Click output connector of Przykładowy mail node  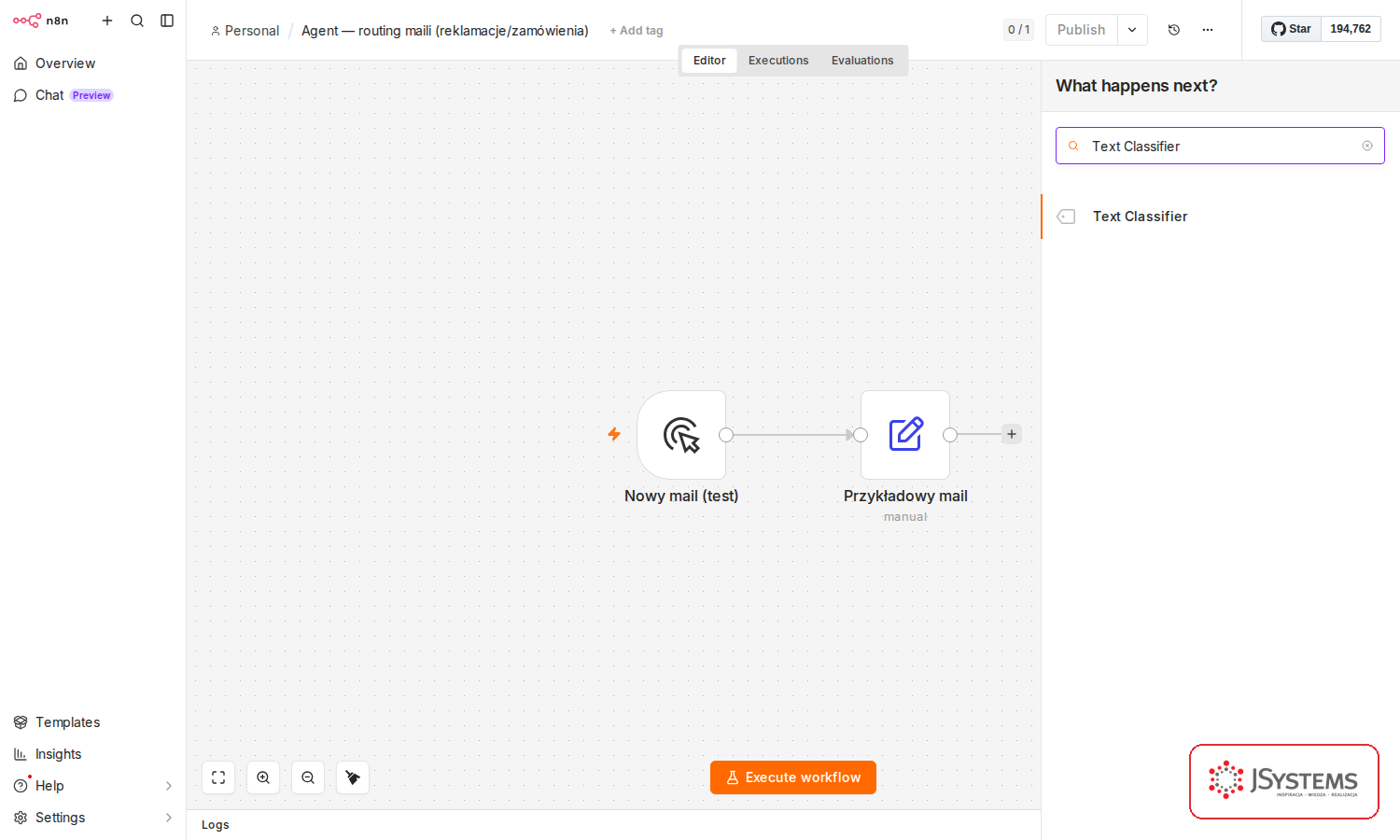pyautogui.click(x=950, y=435)
